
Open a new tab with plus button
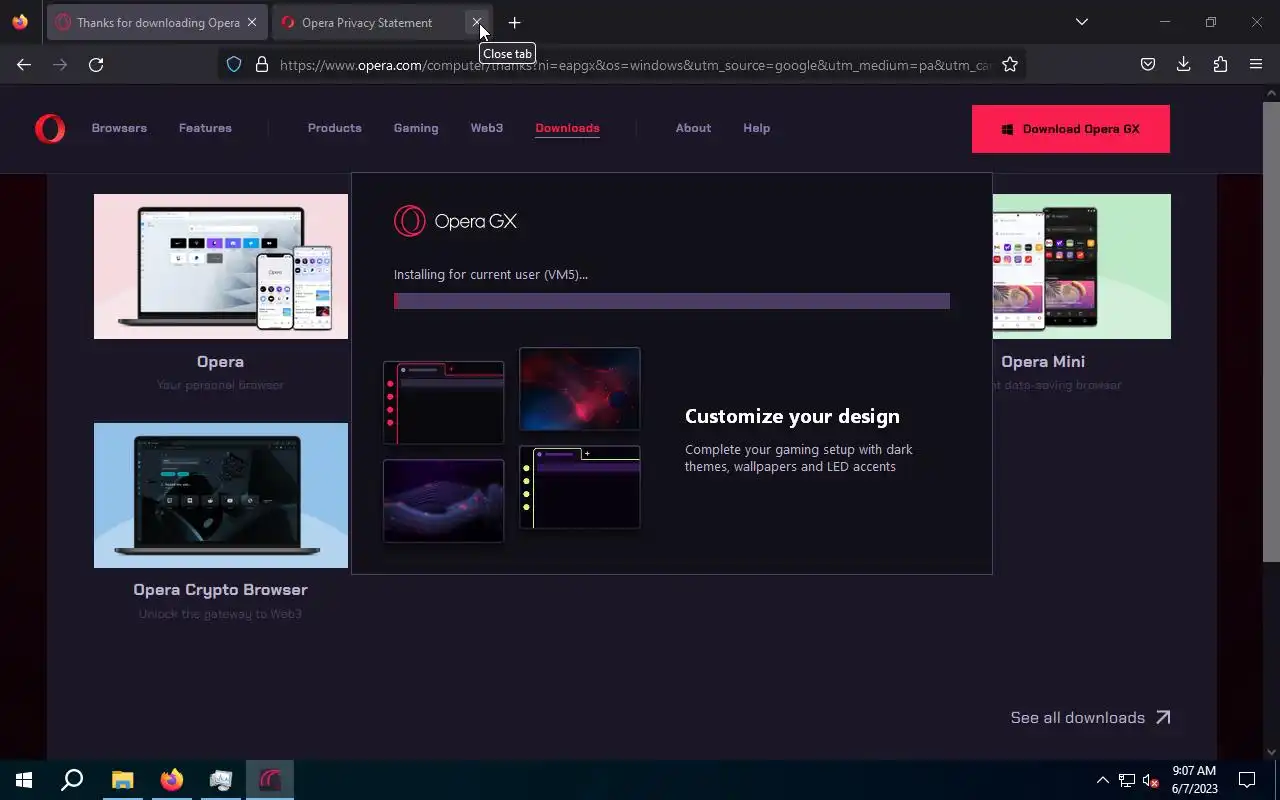(x=514, y=22)
